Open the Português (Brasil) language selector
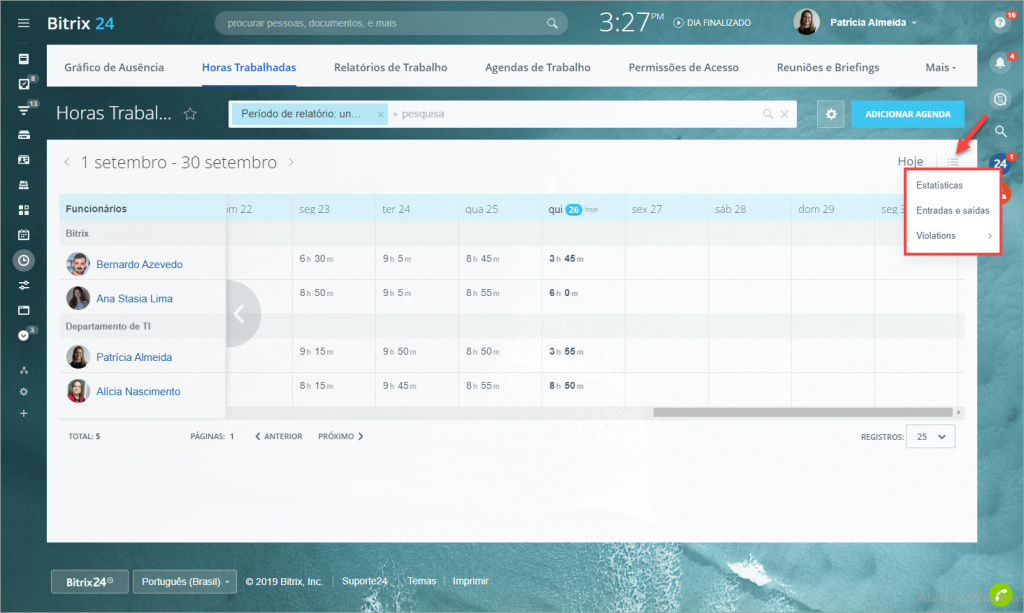The image size is (1024, 613). click(187, 581)
